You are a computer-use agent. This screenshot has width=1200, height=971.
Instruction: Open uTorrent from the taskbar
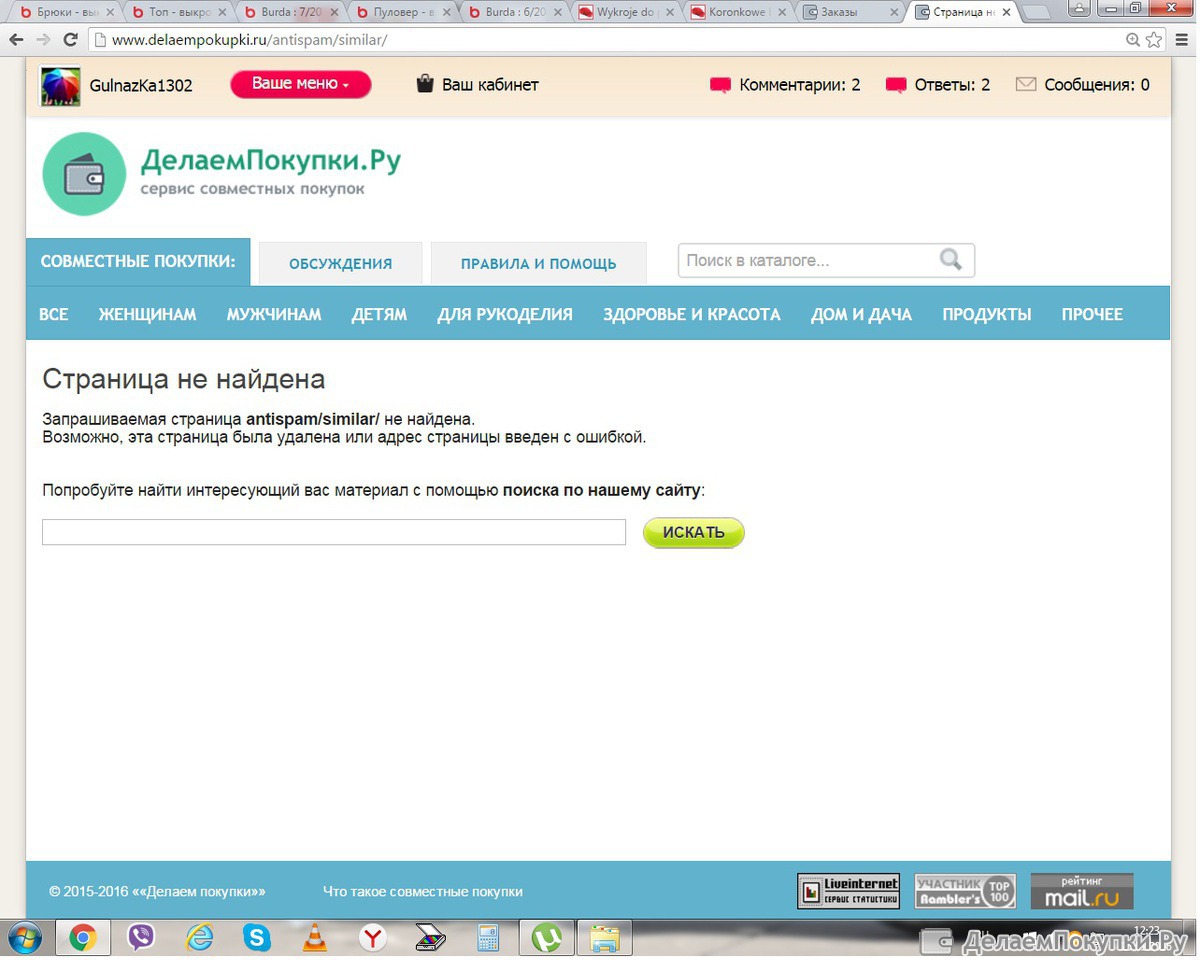click(x=546, y=938)
